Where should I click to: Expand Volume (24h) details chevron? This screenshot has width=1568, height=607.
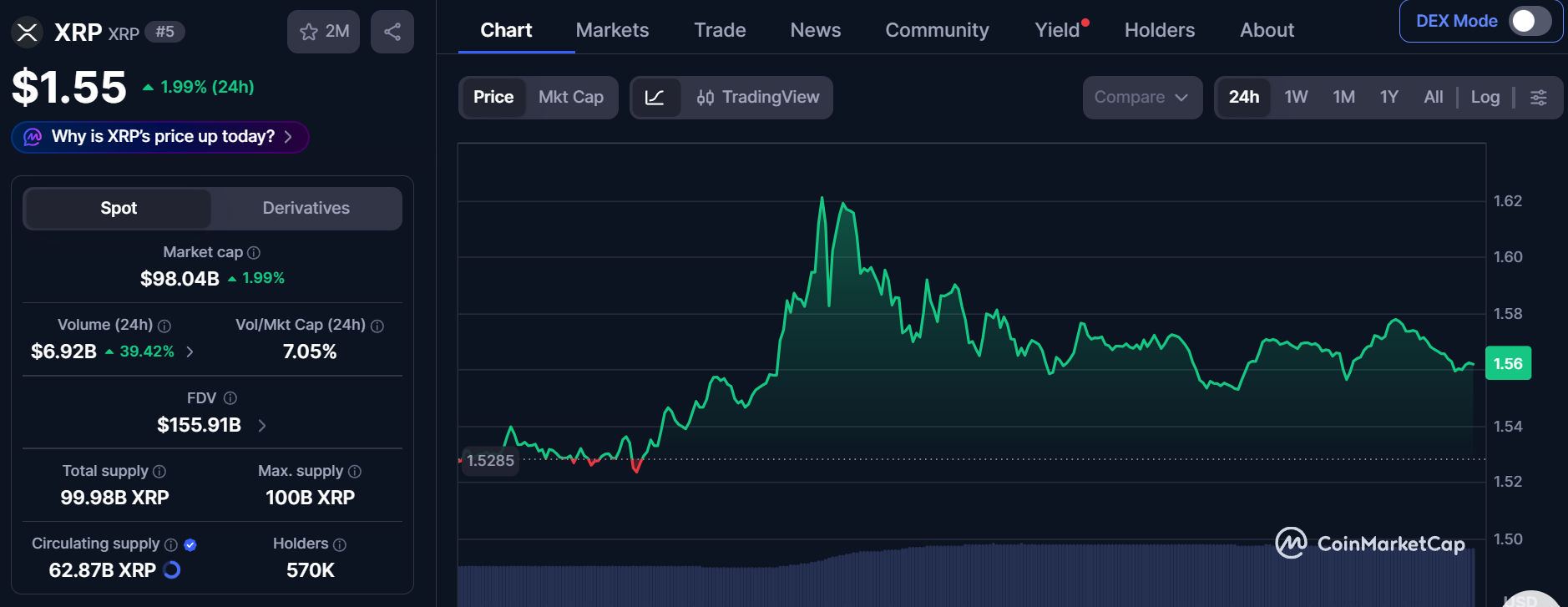190,352
